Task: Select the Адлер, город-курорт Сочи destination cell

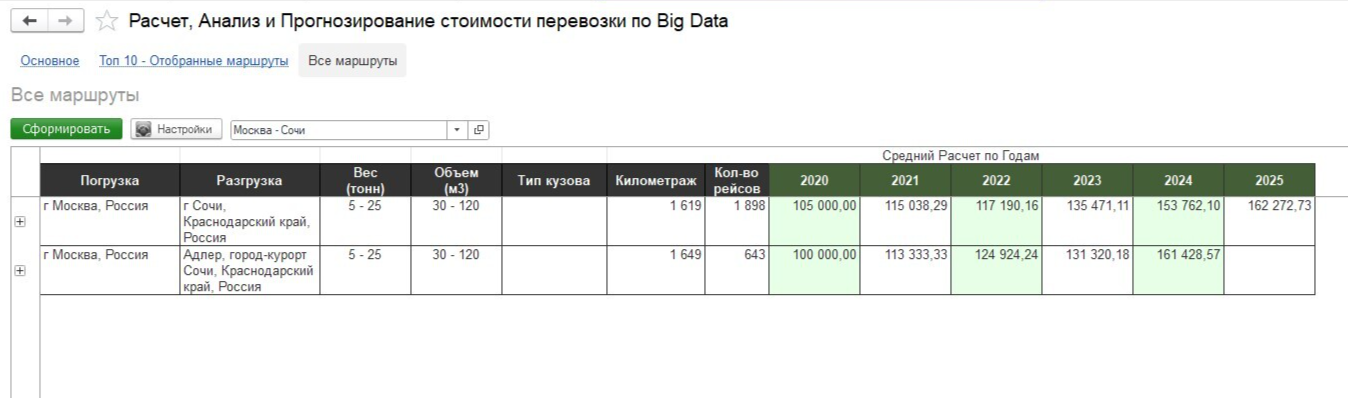Action: (250, 270)
